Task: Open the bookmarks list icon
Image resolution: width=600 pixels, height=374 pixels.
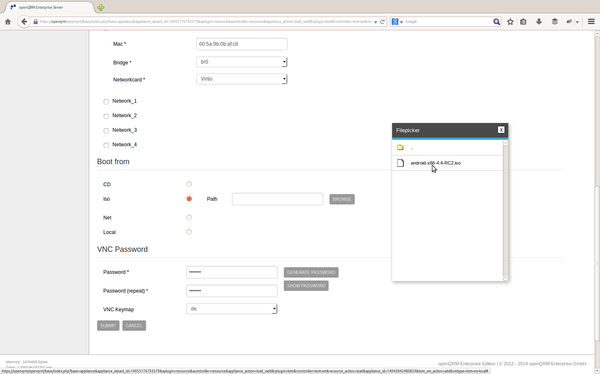Action: 523,22
